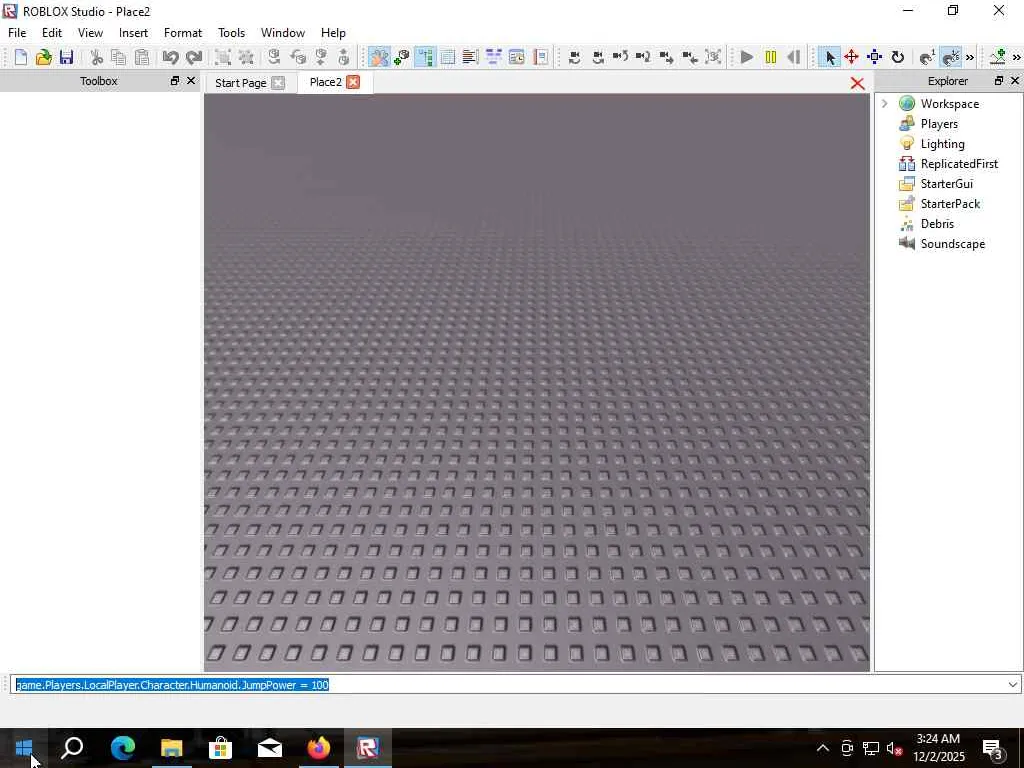Screen dimensions: 1024x768
Task: Switch to the Start Page tab
Action: [x=240, y=83]
